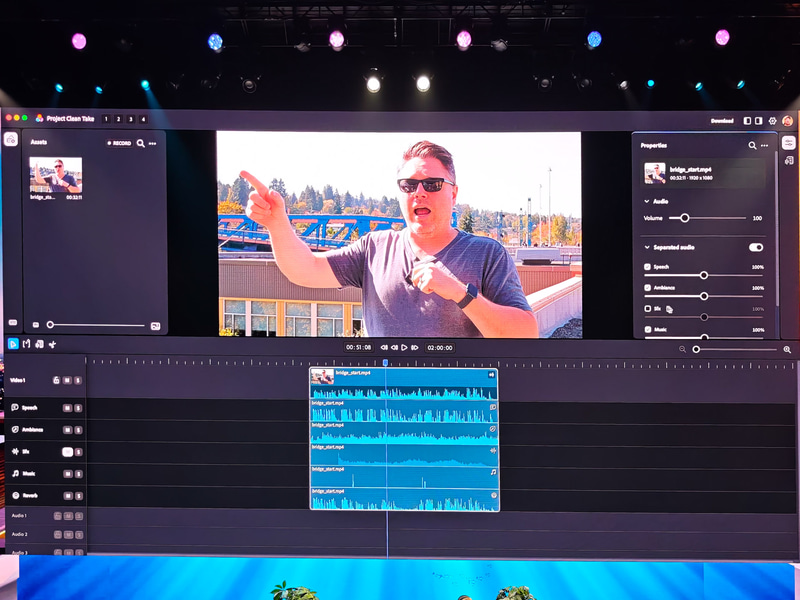
Task: Adjust the Volume slider
Action: point(707,218)
